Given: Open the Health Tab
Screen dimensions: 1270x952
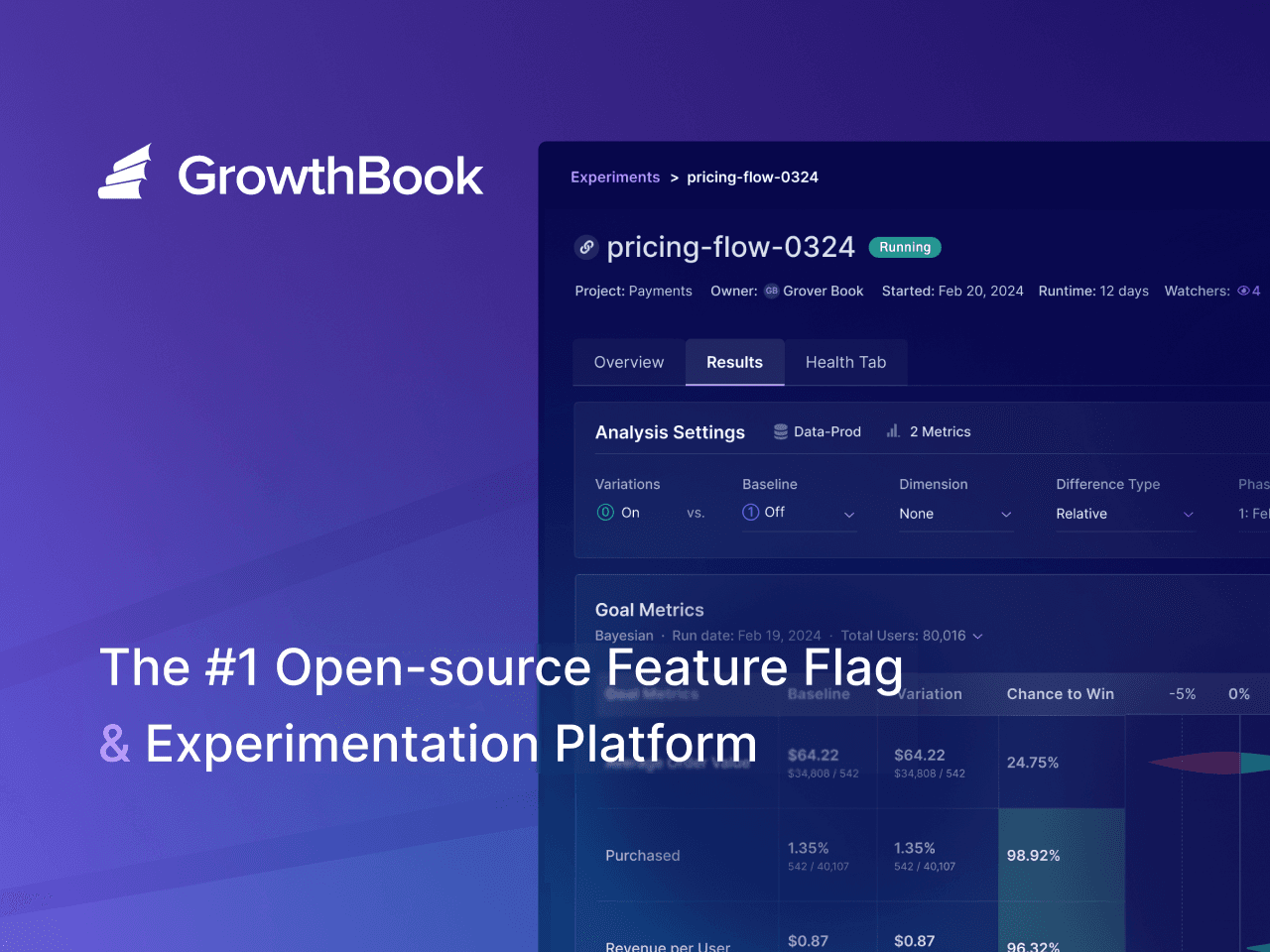Looking at the screenshot, I should pos(845,362).
